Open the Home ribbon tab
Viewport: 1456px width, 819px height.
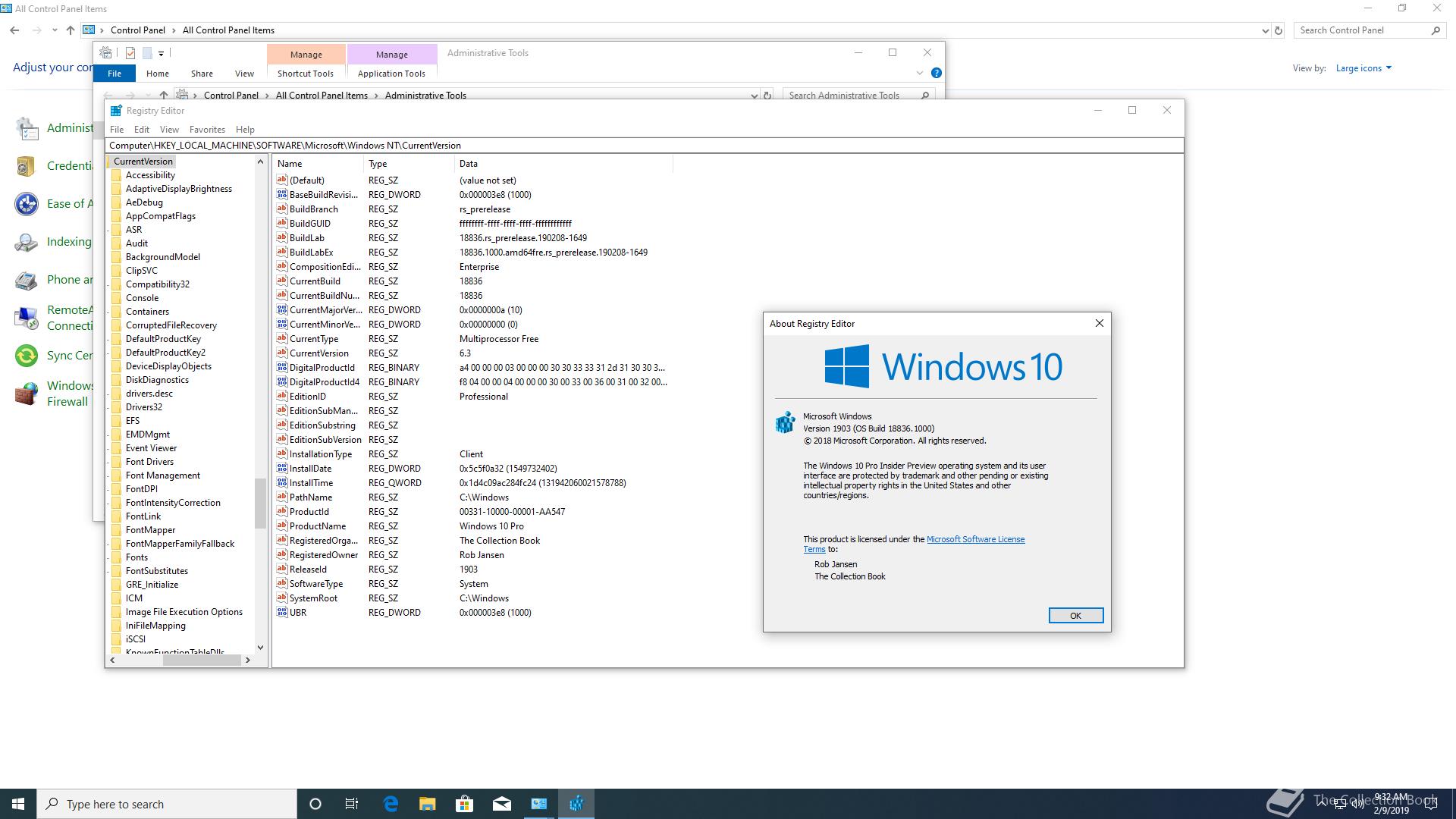click(x=158, y=74)
